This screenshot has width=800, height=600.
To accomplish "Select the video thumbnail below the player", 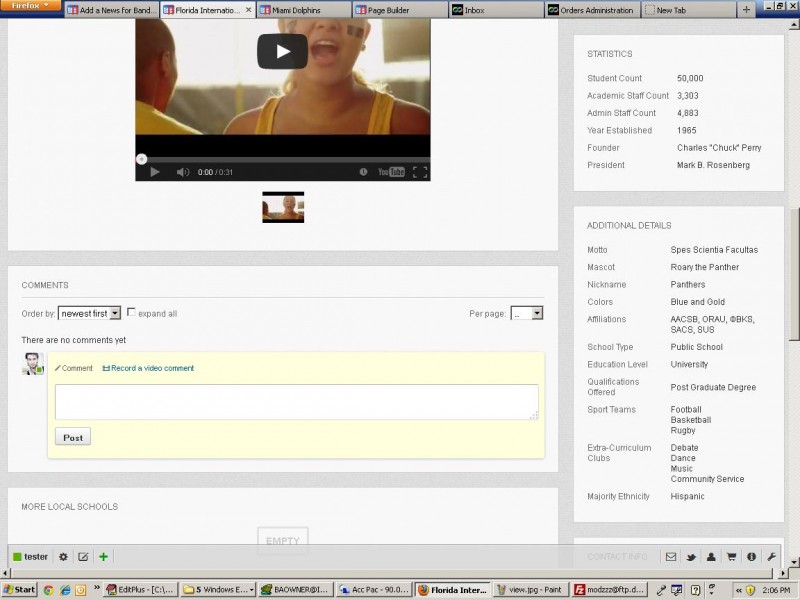I will click(x=283, y=207).
